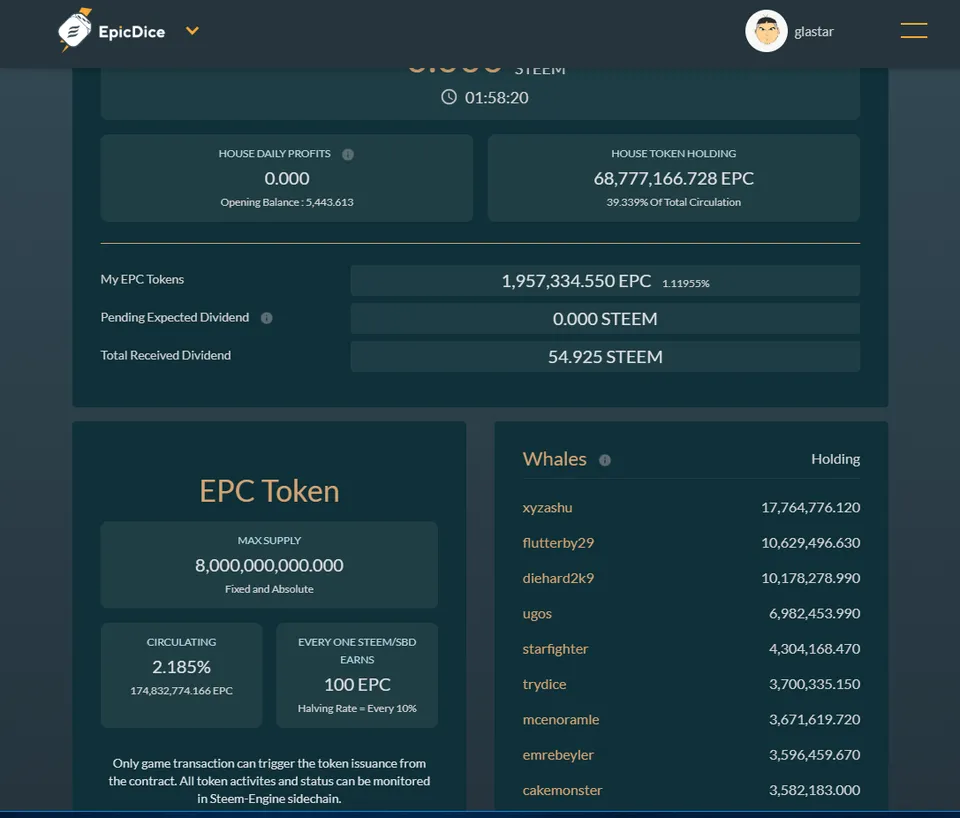
Task: Open whale profile emrebeyler
Action: (558, 755)
